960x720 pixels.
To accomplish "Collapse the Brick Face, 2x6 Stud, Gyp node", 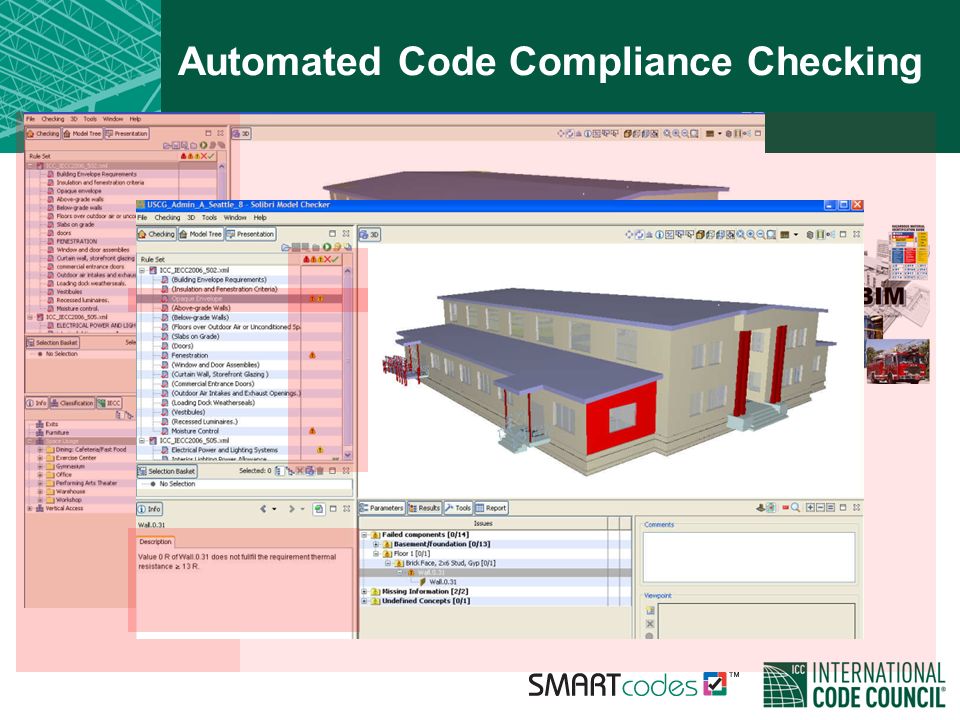I will pyautogui.click(x=388, y=563).
